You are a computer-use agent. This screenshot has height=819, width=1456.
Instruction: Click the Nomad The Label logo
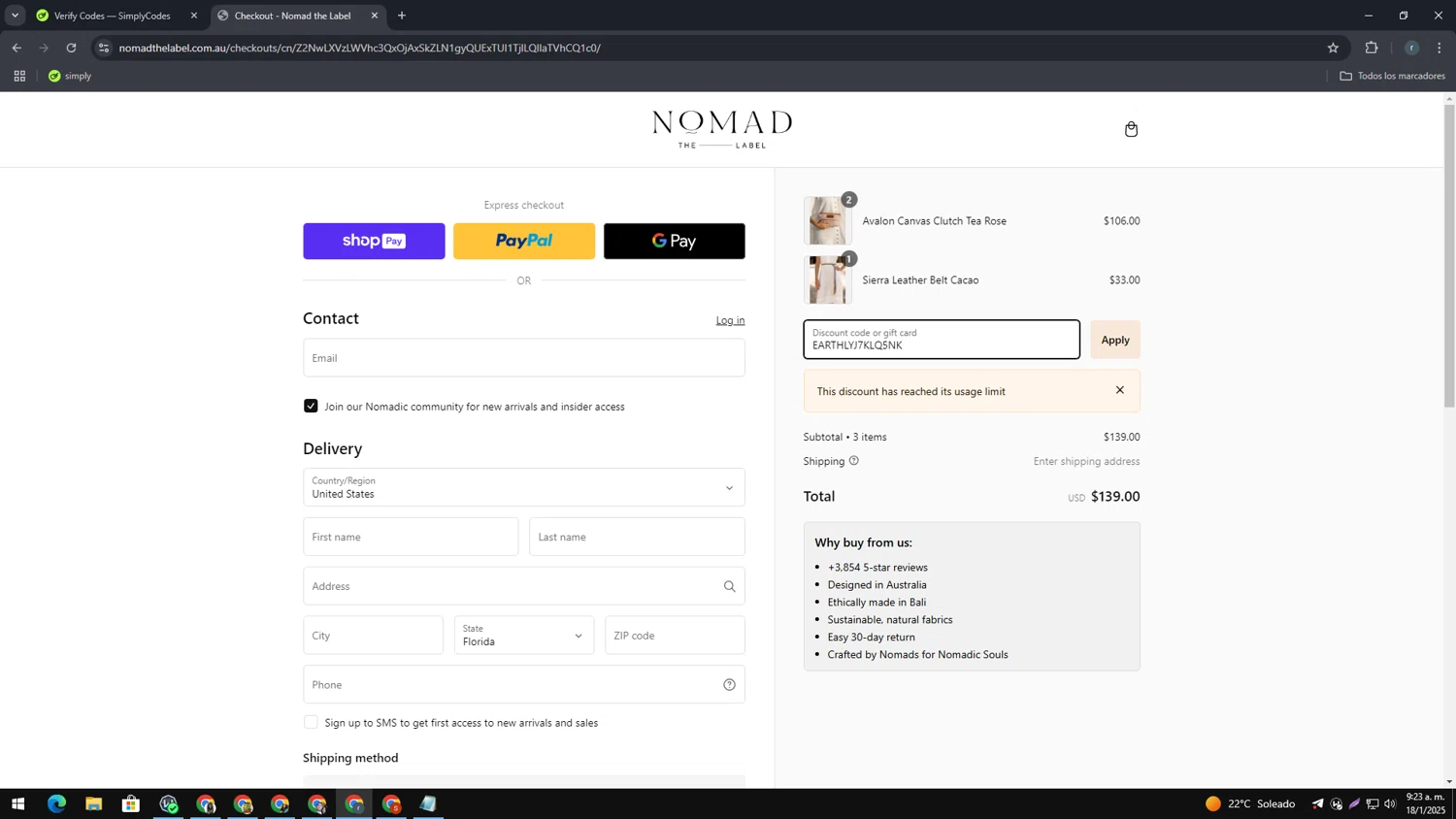click(722, 129)
